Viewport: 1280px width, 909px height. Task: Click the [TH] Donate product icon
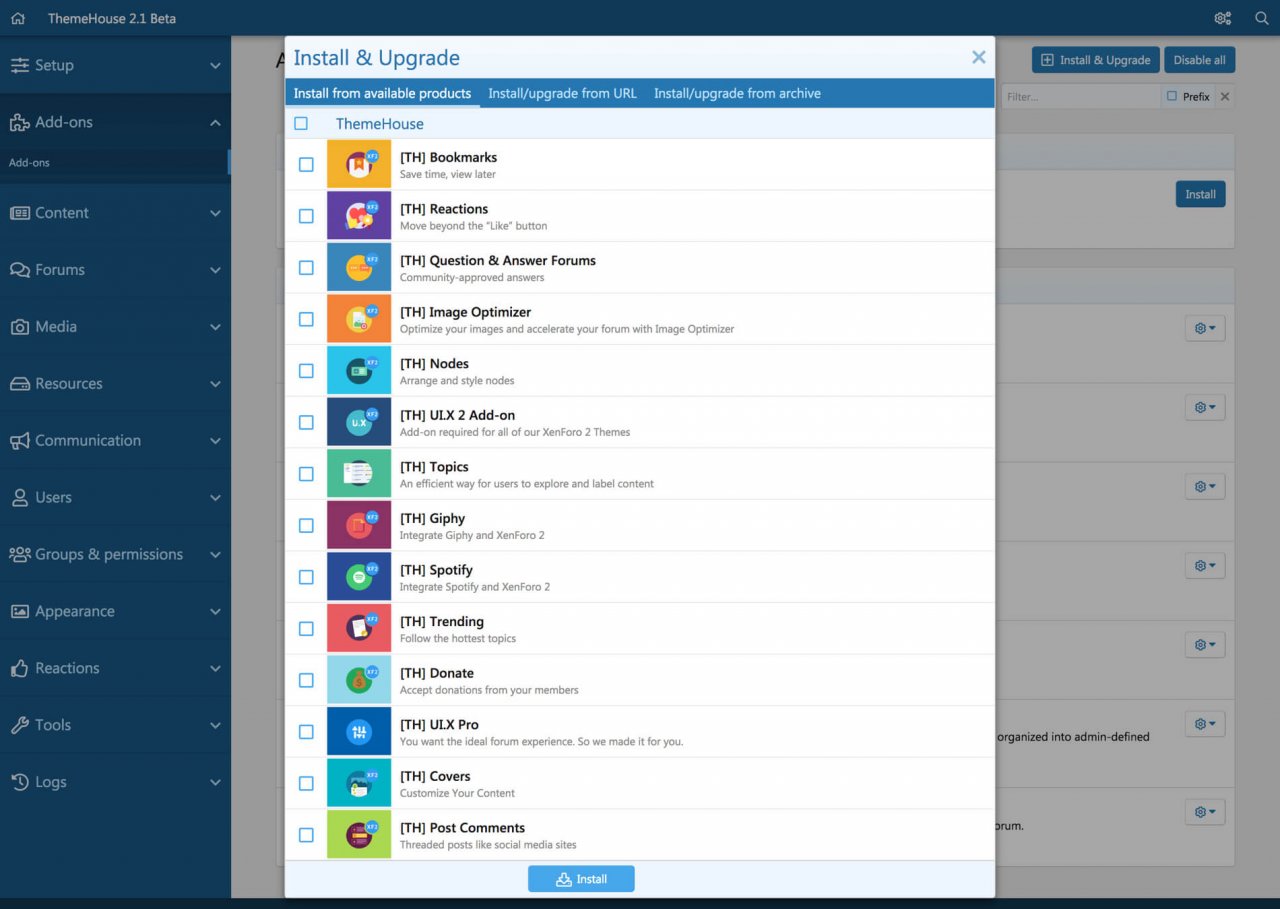point(358,680)
